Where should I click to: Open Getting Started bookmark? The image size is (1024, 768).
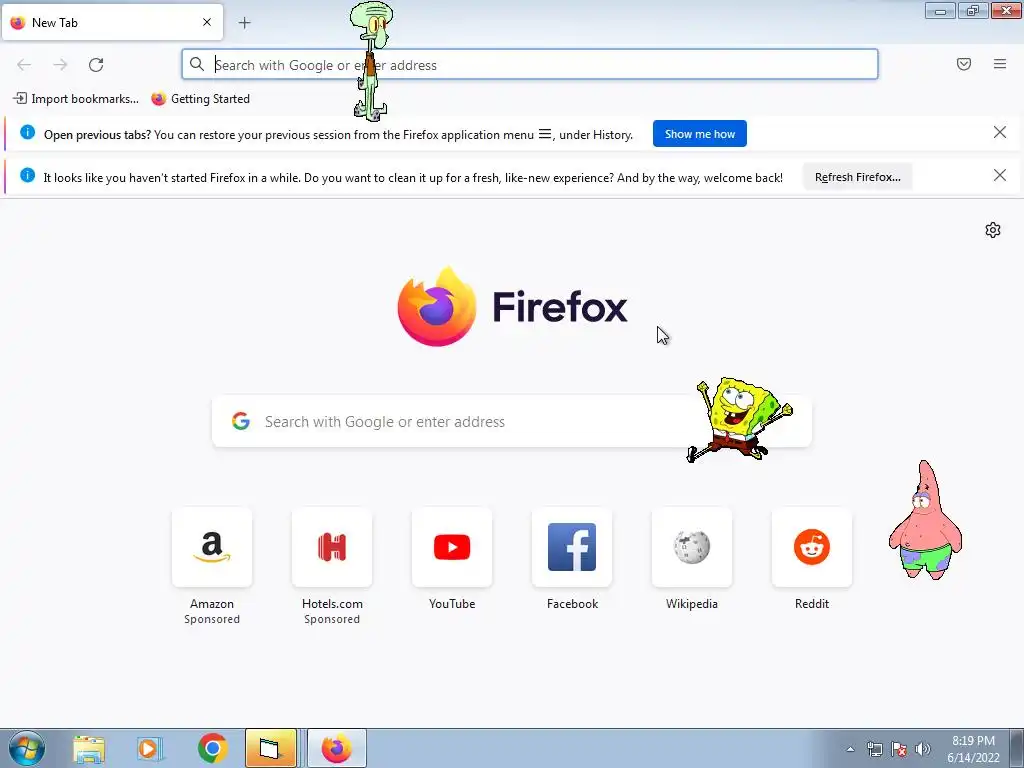[200, 99]
